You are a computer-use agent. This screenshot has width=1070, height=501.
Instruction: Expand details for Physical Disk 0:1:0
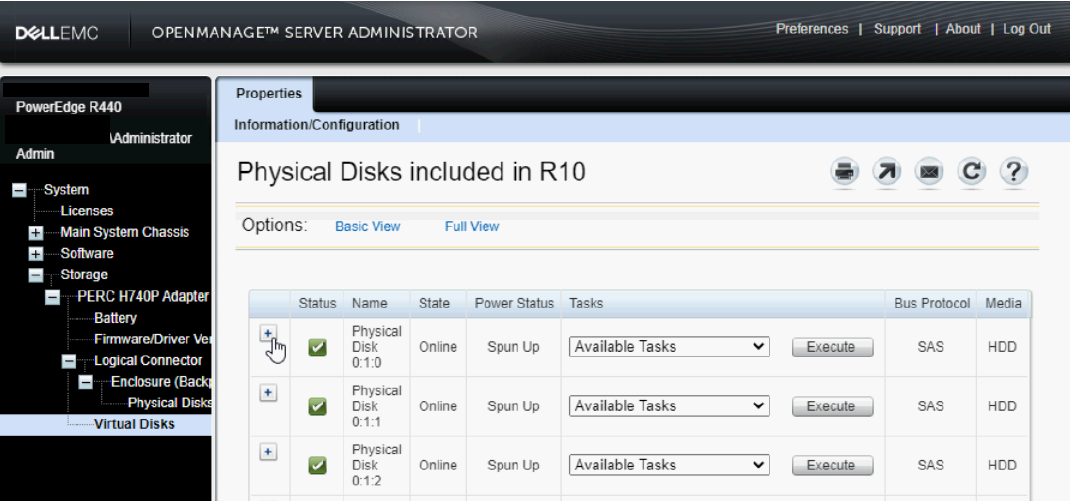pyautogui.click(x=268, y=334)
